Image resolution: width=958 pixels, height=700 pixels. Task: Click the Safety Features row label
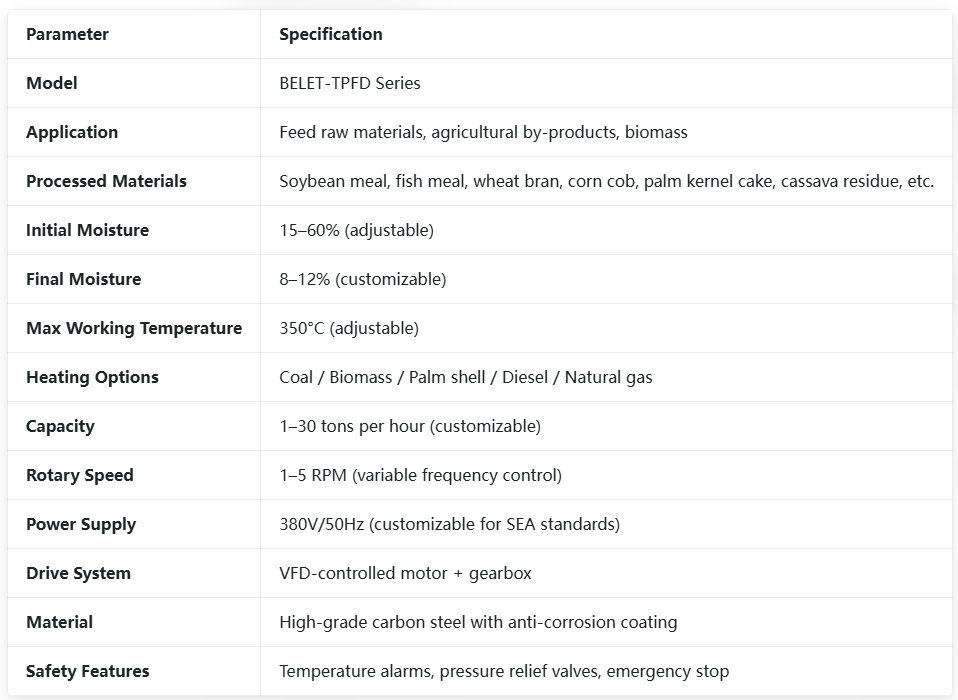87,671
